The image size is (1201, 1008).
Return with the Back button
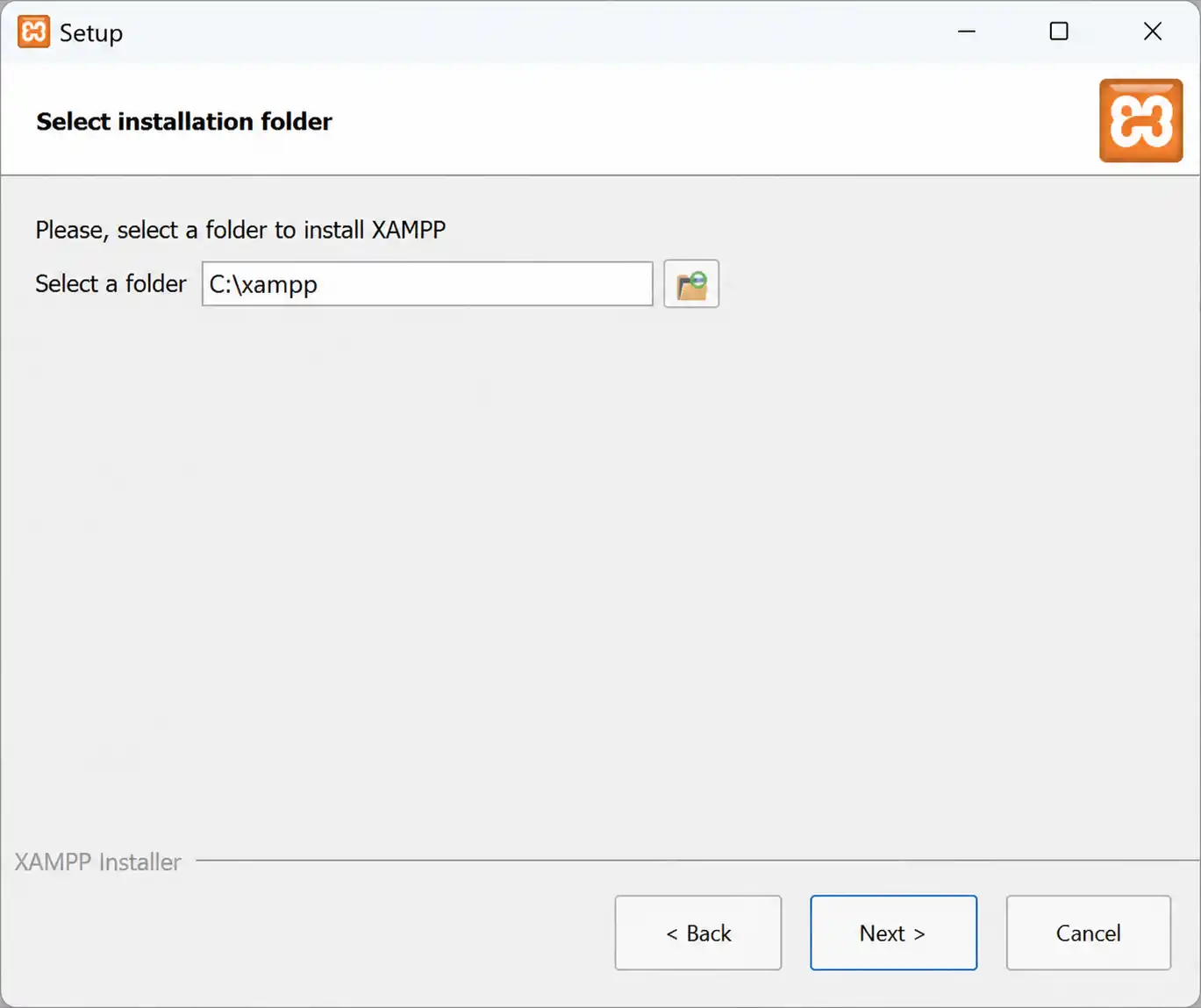click(698, 933)
